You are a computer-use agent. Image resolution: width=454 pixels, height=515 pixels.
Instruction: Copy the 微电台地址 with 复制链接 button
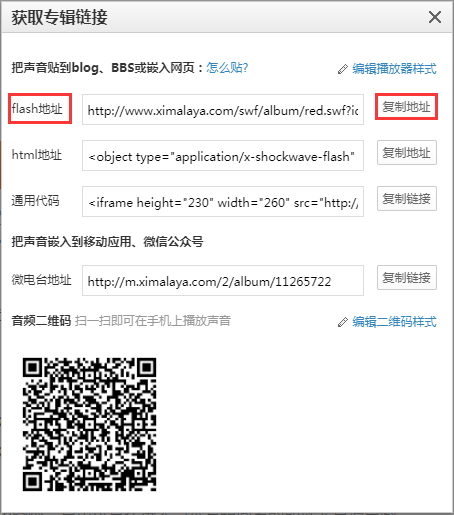click(x=407, y=277)
